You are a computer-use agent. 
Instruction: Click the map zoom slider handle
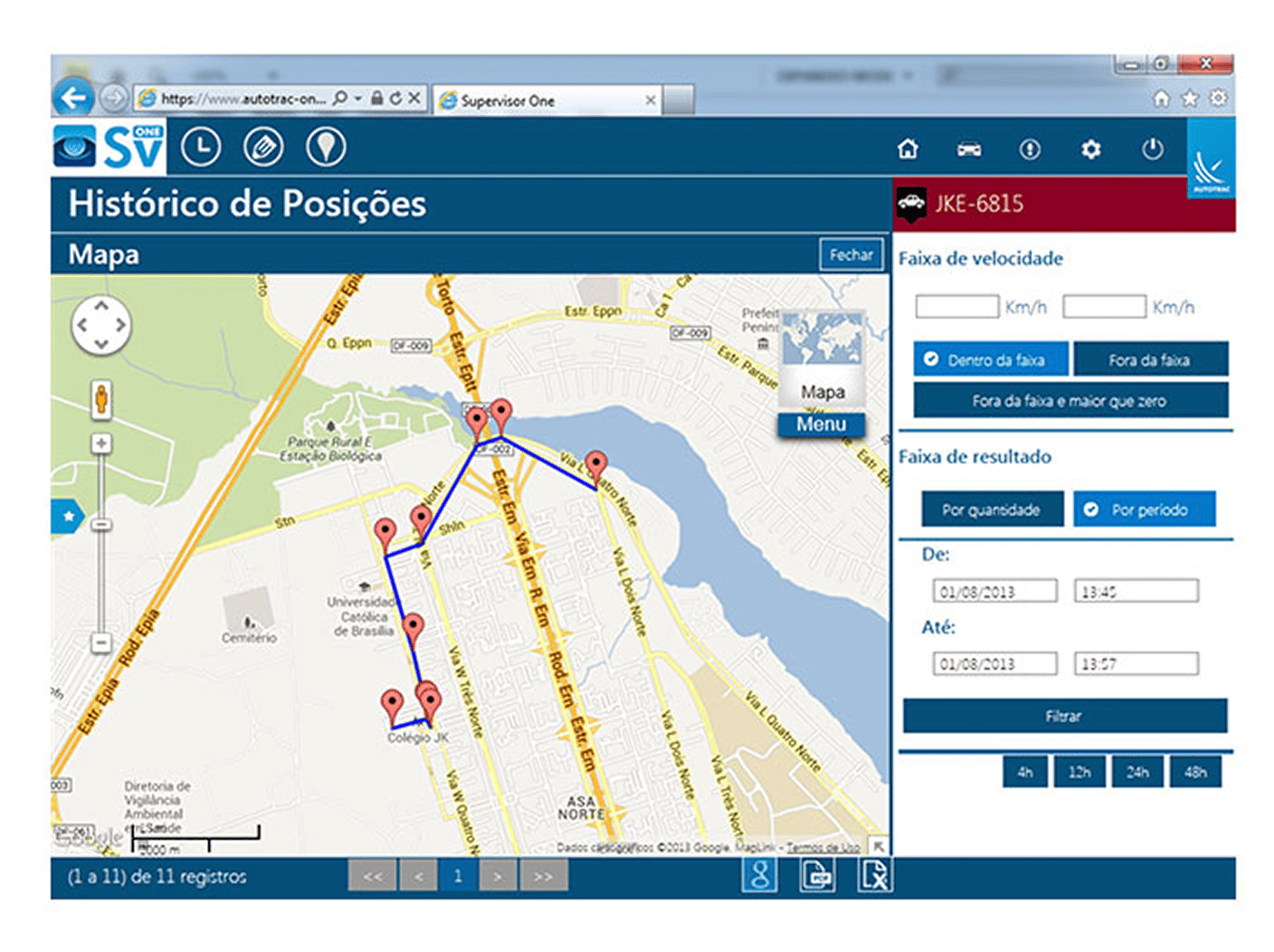101,525
